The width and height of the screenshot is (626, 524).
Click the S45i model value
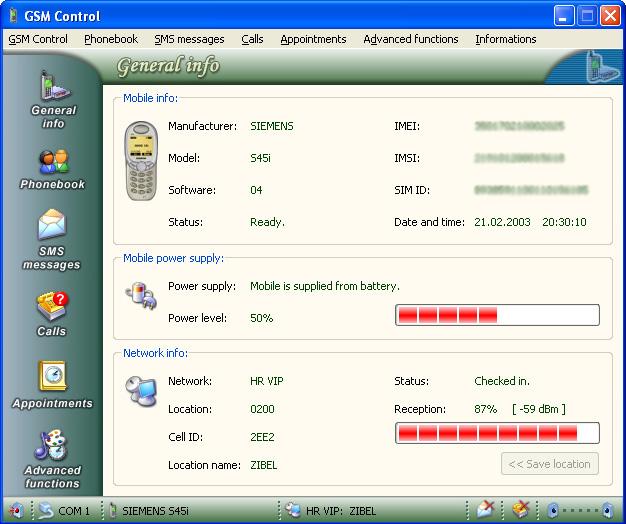coord(260,158)
